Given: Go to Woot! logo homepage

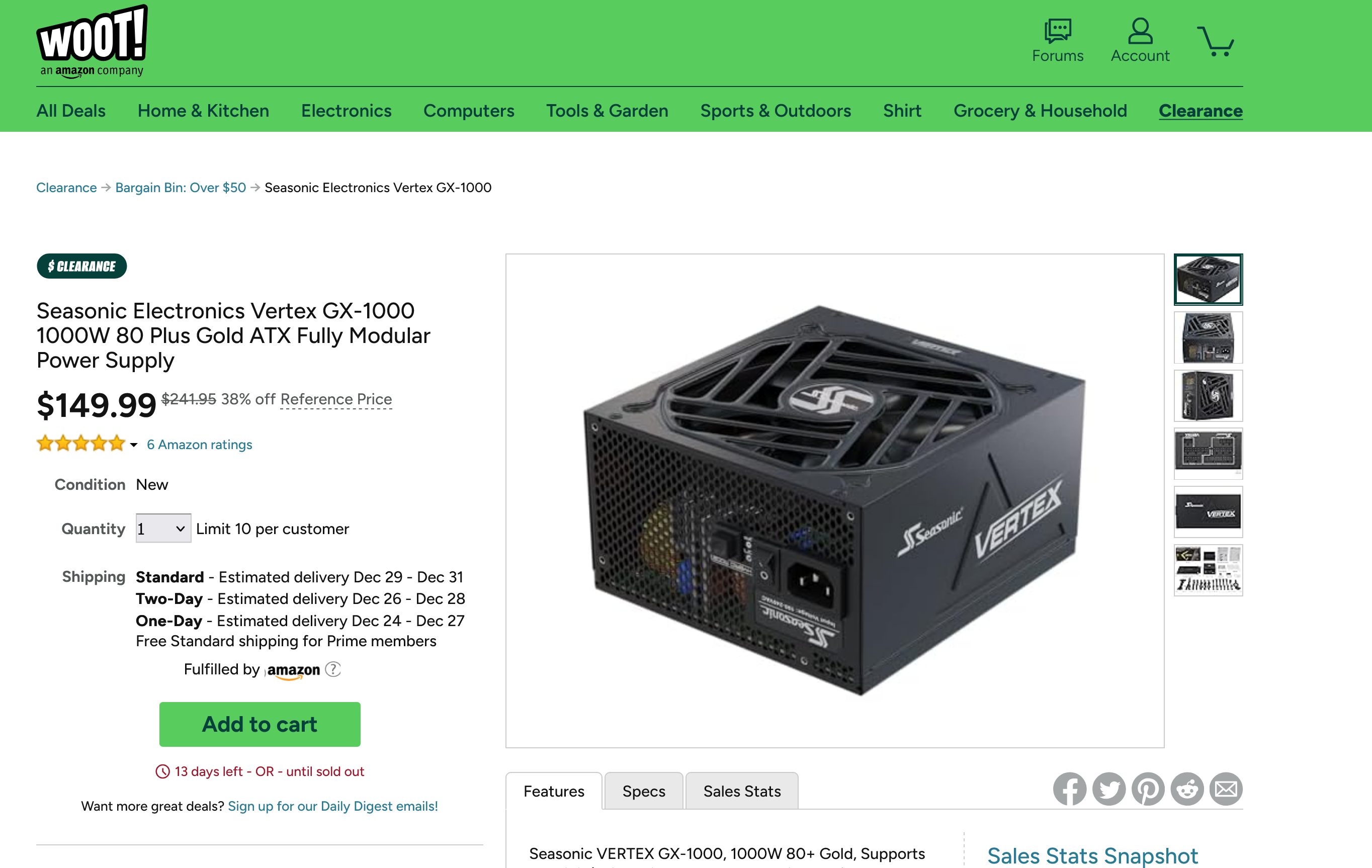Looking at the screenshot, I should [93, 41].
